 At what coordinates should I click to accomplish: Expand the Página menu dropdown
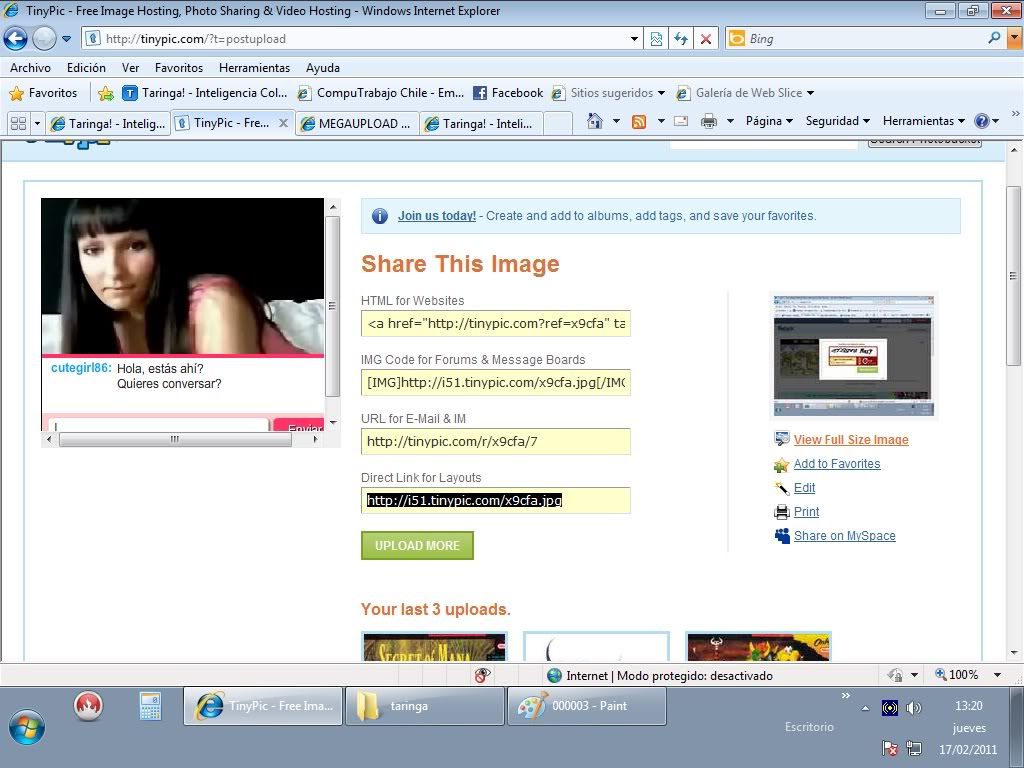click(x=769, y=121)
